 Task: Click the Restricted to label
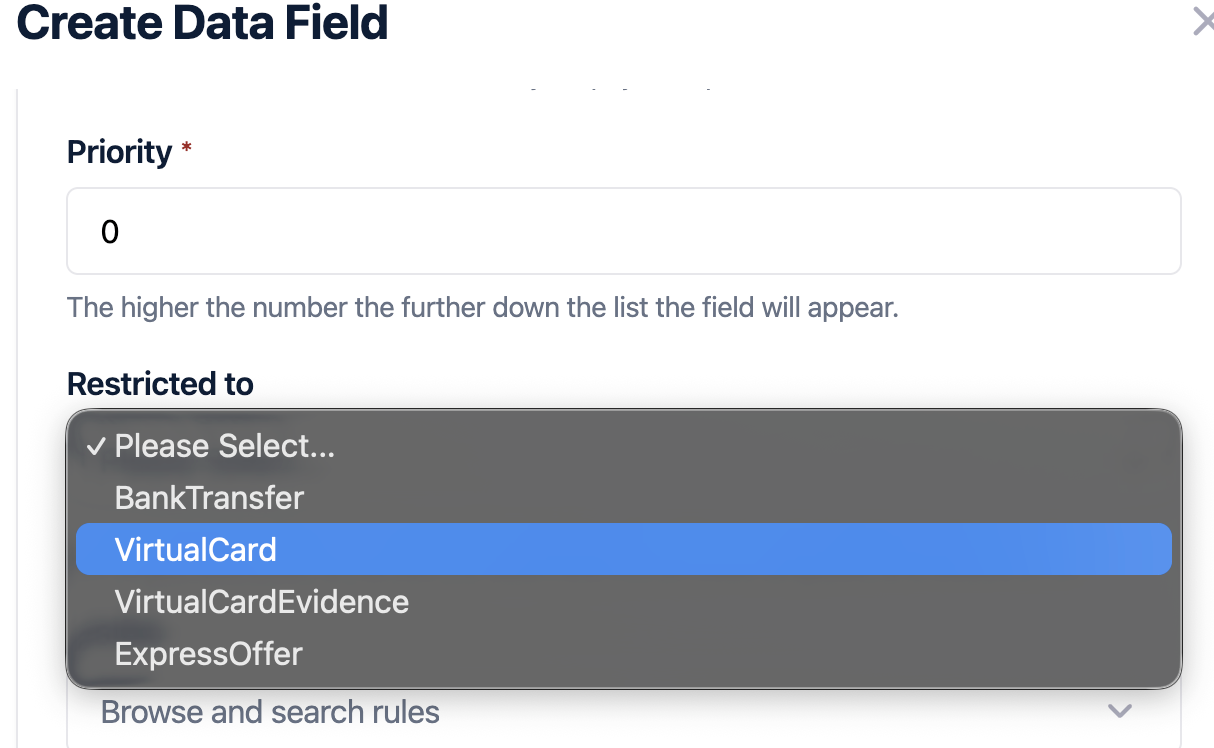160,383
